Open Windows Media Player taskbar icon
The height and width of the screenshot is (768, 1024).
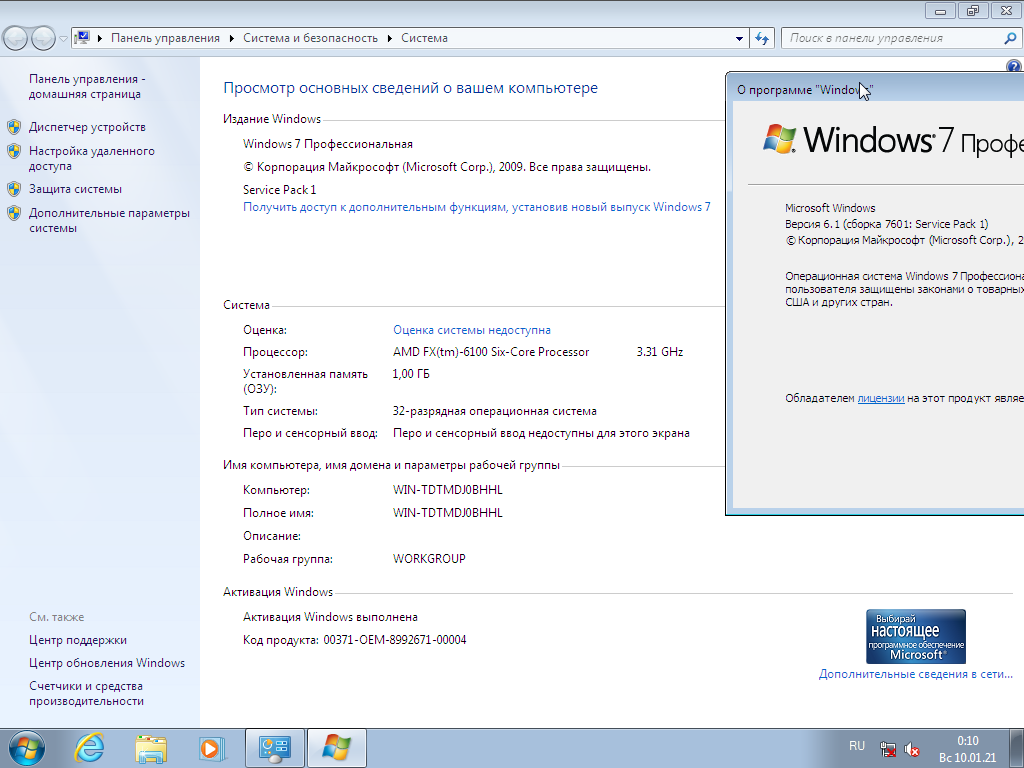click(212, 748)
